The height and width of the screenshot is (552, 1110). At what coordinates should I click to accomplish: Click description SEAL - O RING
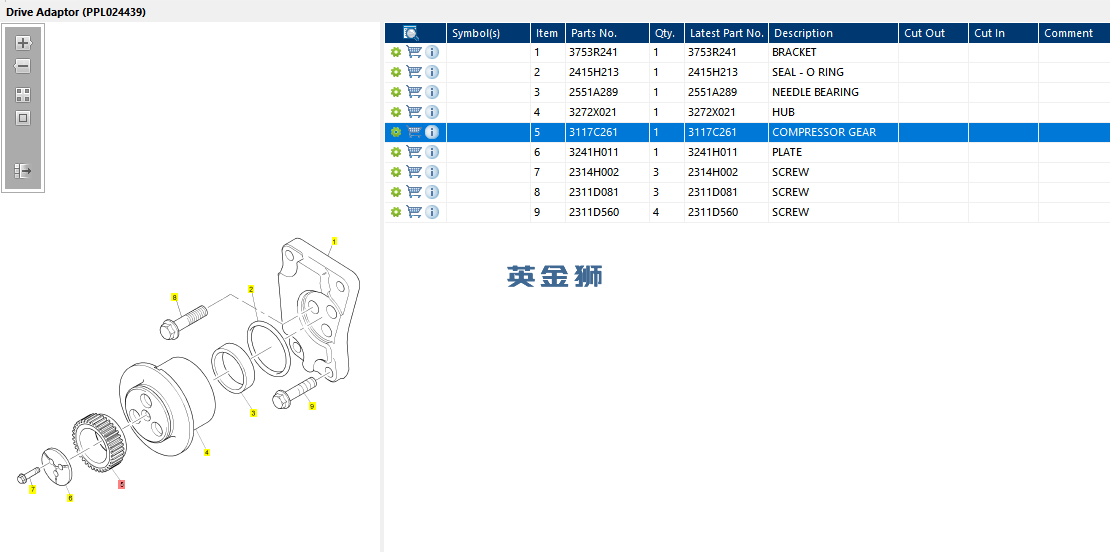point(808,72)
